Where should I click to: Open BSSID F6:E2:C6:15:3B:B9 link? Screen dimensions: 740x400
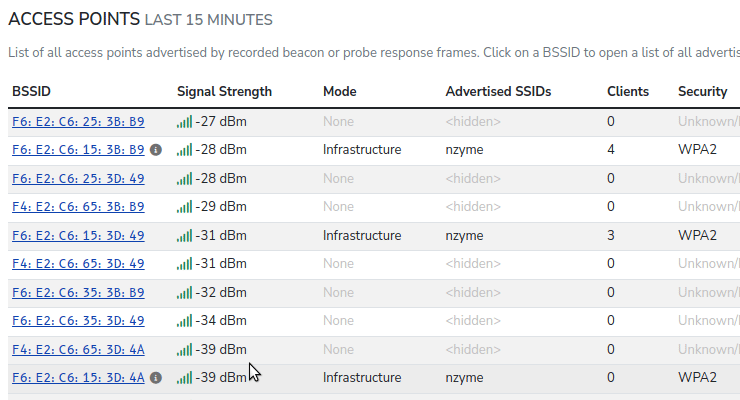pyautogui.click(x=78, y=150)
